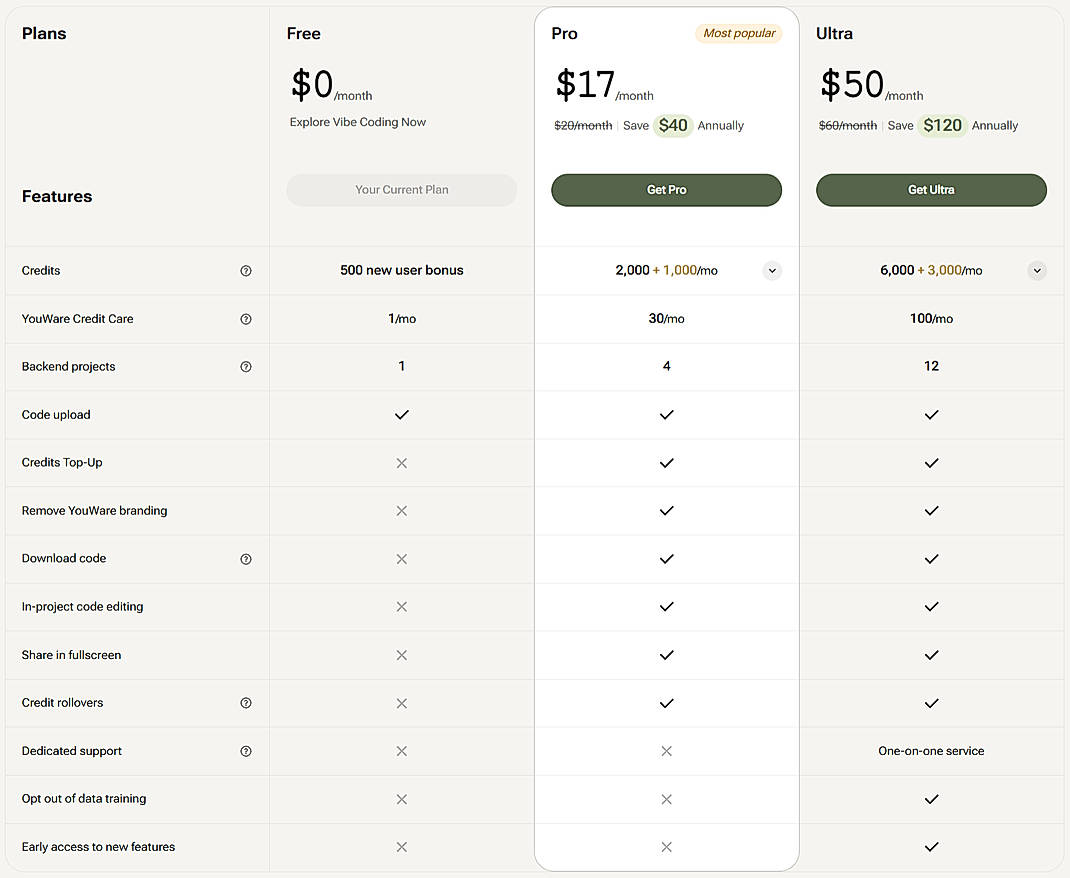Click Ultra plan Credits Top-Up checkmark

(x=931, y=463)
